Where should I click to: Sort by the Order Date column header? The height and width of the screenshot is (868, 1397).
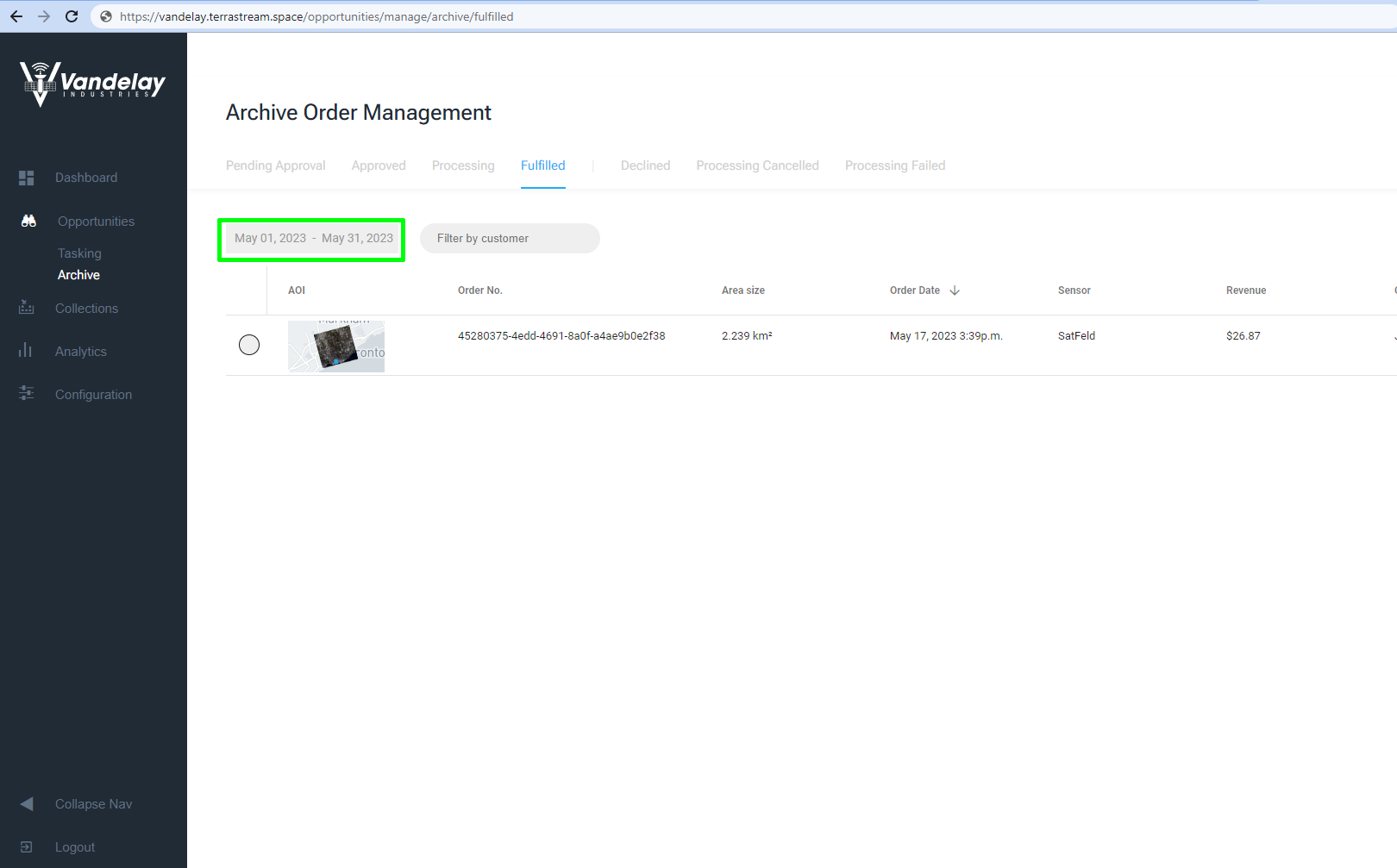pos(915,290)
